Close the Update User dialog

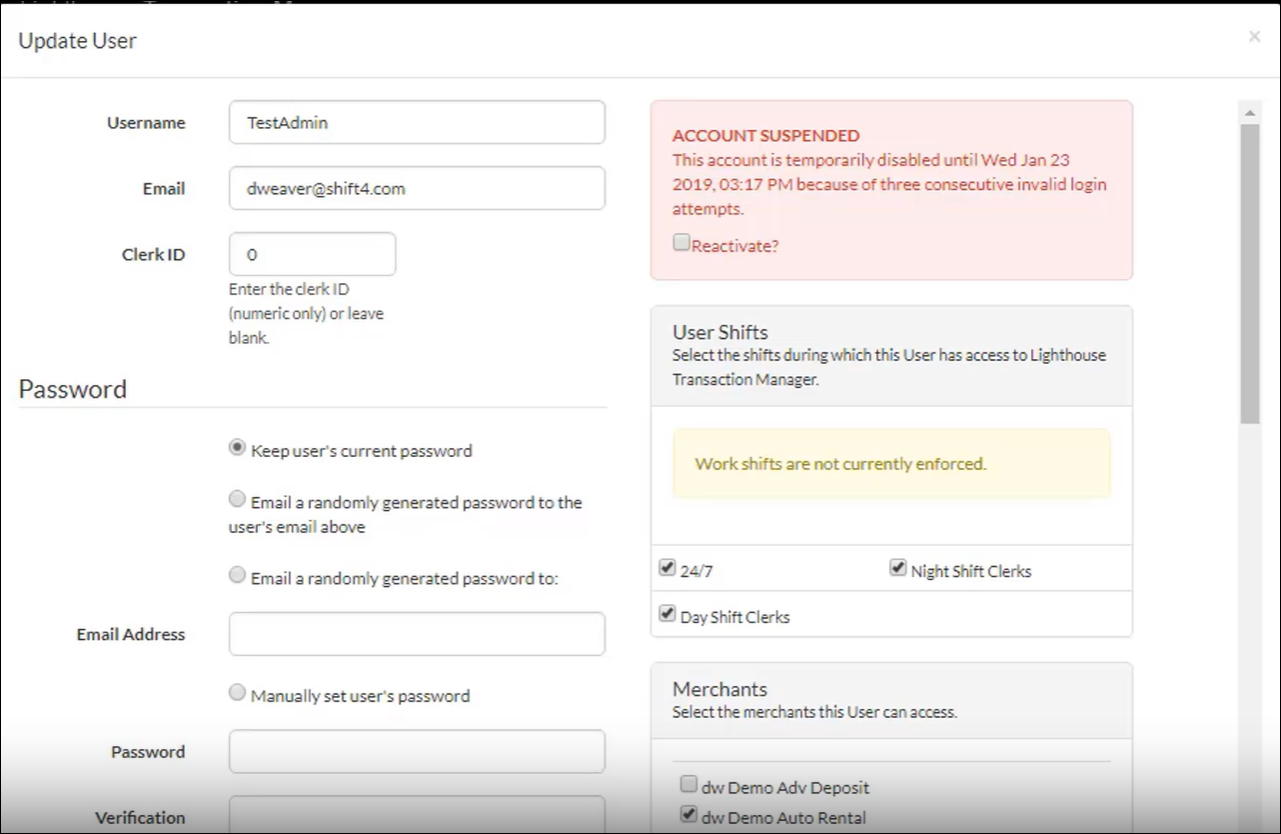click(1254, 37)
